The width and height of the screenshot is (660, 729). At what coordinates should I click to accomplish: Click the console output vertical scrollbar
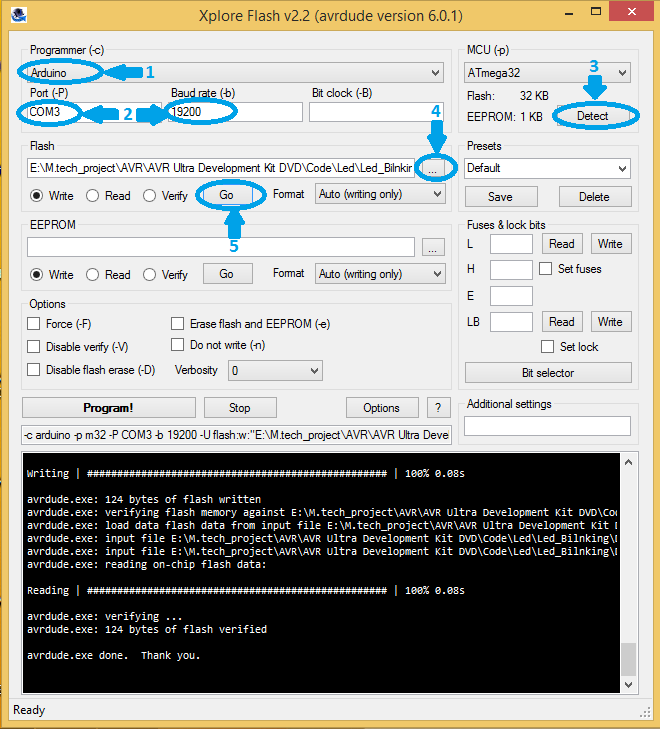[628, 572]
